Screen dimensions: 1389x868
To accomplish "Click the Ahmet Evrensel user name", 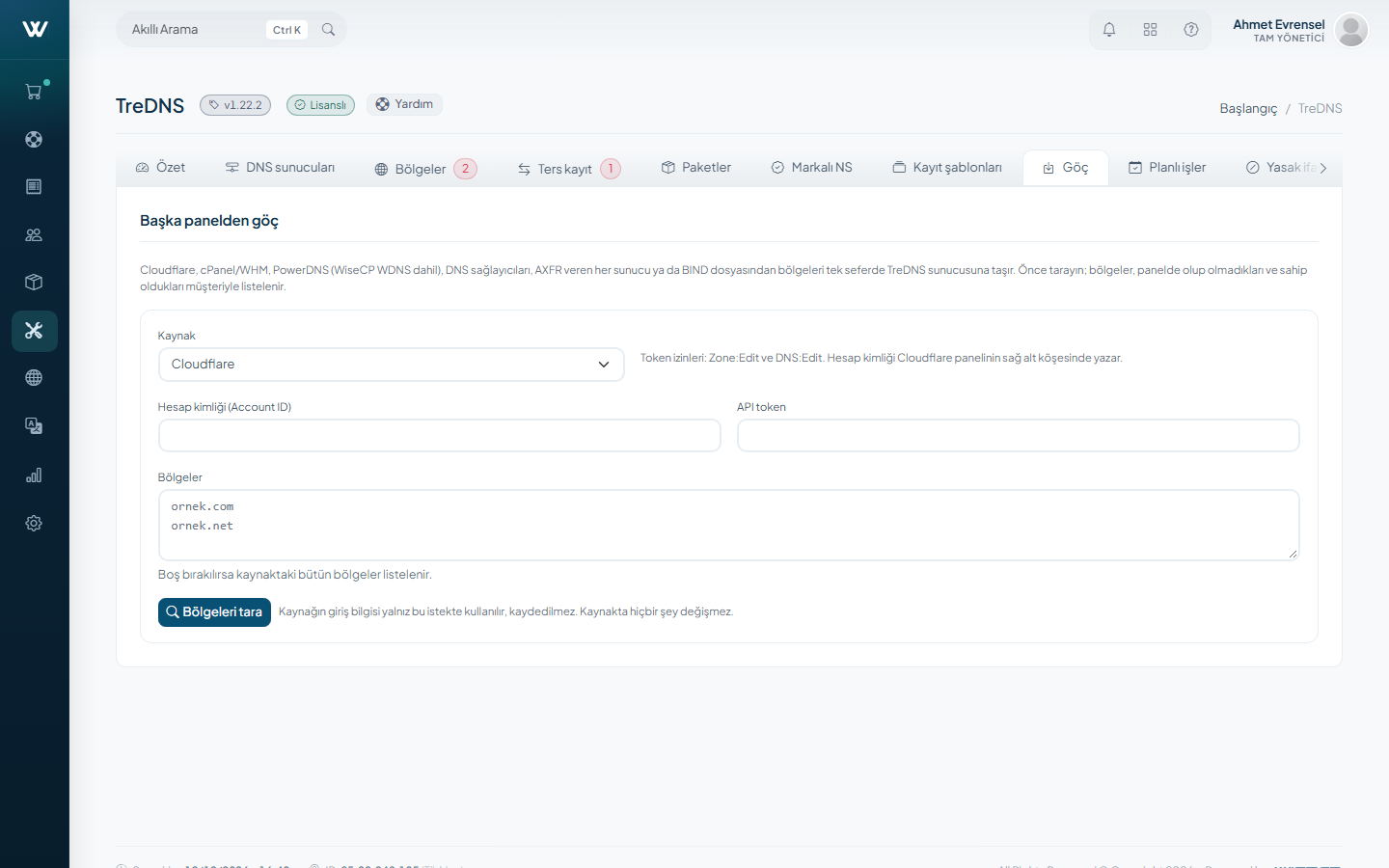I will (x=1278, y=24).
